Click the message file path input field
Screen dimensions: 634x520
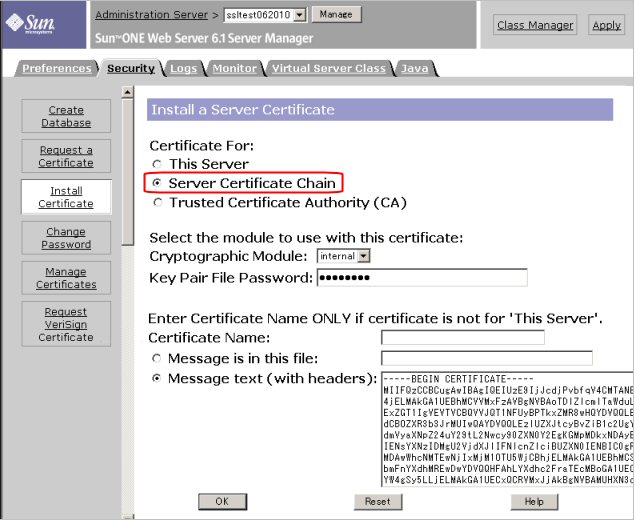pos(487,358)
